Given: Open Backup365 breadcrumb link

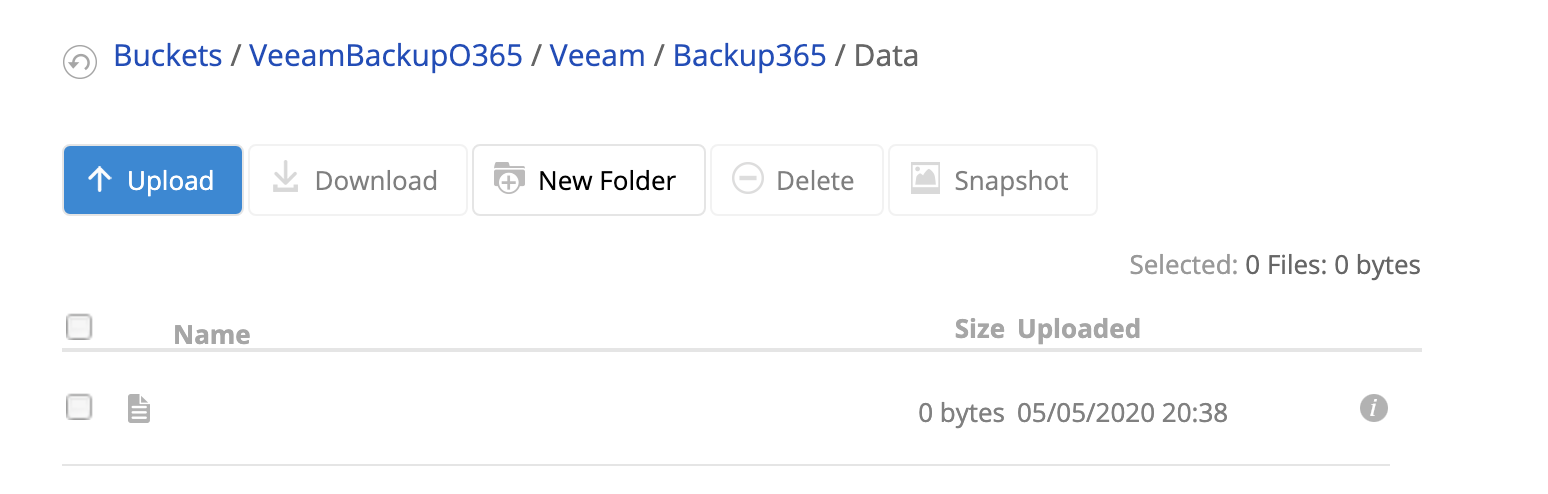Looking at the screenshot, I should [750, 55].
